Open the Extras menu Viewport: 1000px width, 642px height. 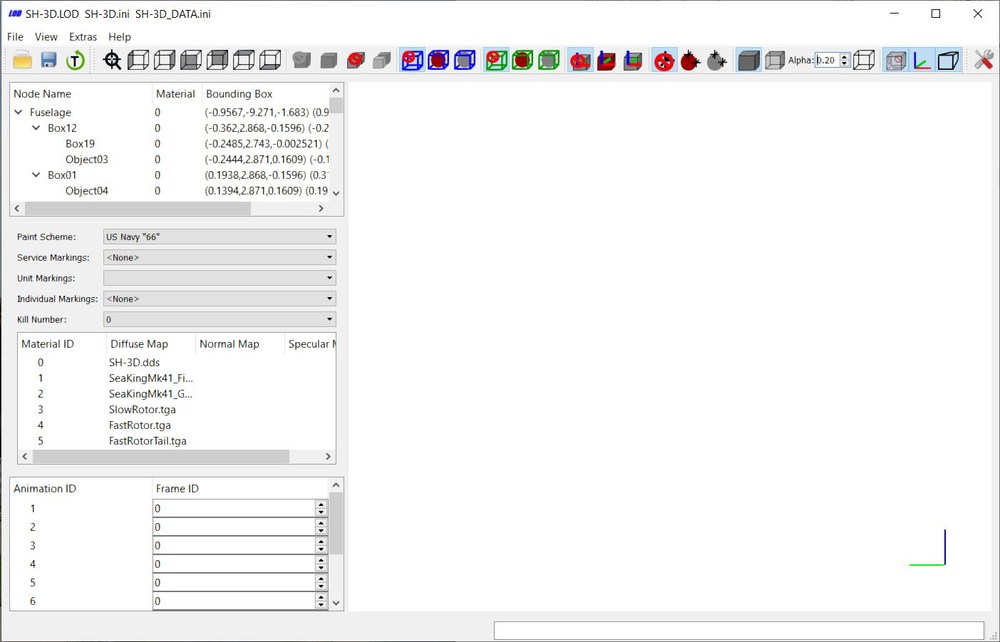tap(83, 37)
